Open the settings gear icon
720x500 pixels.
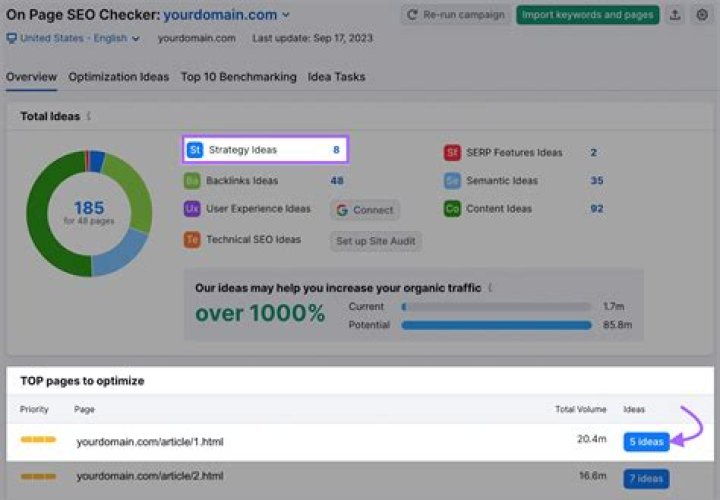pyautogui.click(x=701, y=15)
